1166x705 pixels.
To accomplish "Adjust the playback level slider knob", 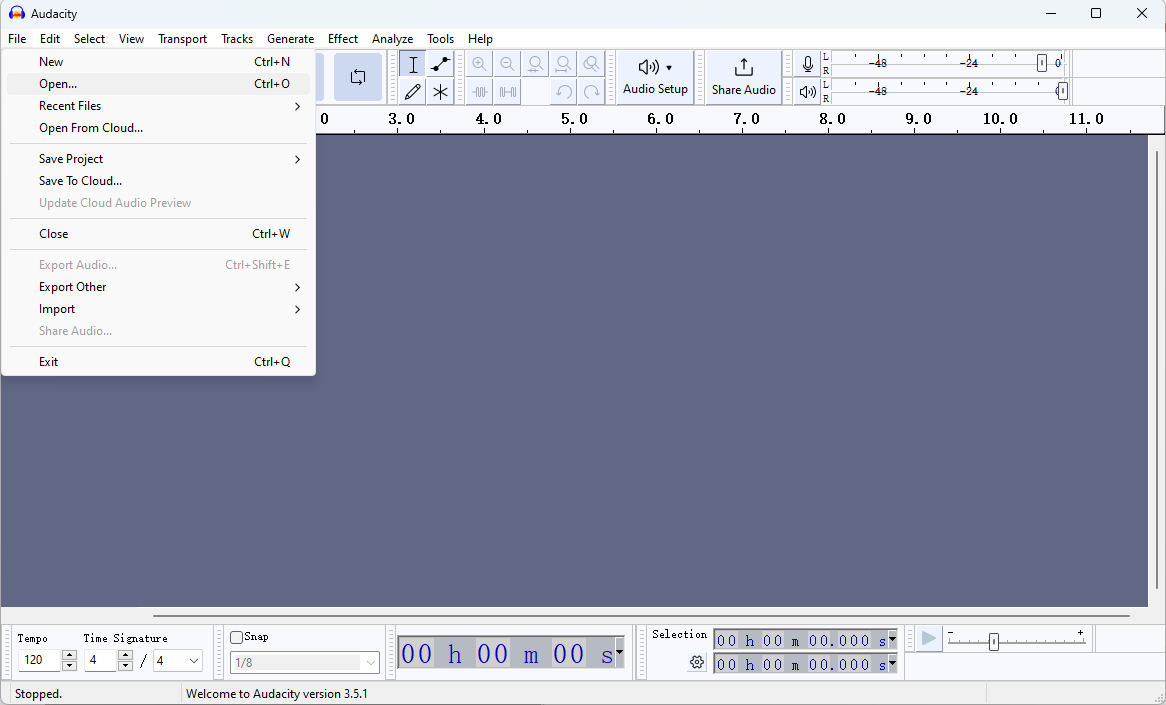I will click(x=1063, y=91).
